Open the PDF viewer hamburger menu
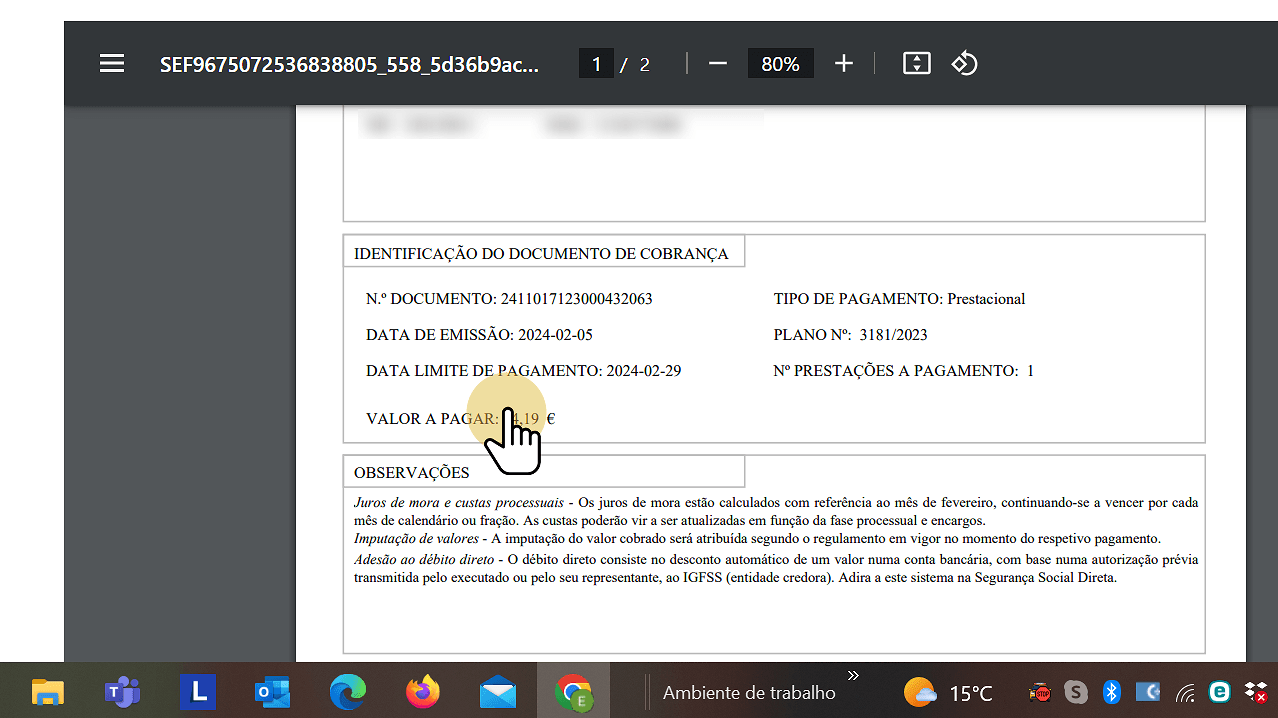 coord(111,63)
